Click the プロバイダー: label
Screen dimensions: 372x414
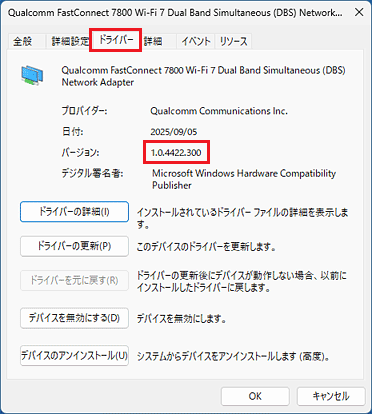tap(84, 111)
